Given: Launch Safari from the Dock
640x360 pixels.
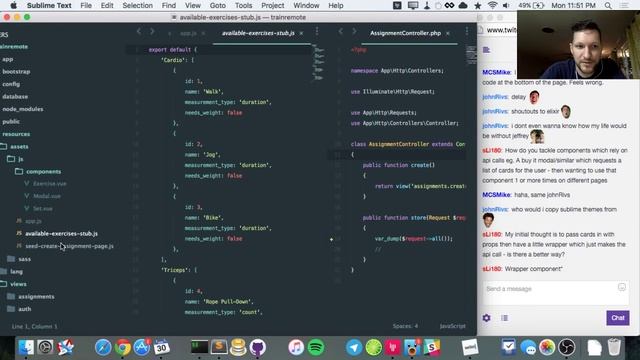Looking at the screenshot, I should 103,347.
